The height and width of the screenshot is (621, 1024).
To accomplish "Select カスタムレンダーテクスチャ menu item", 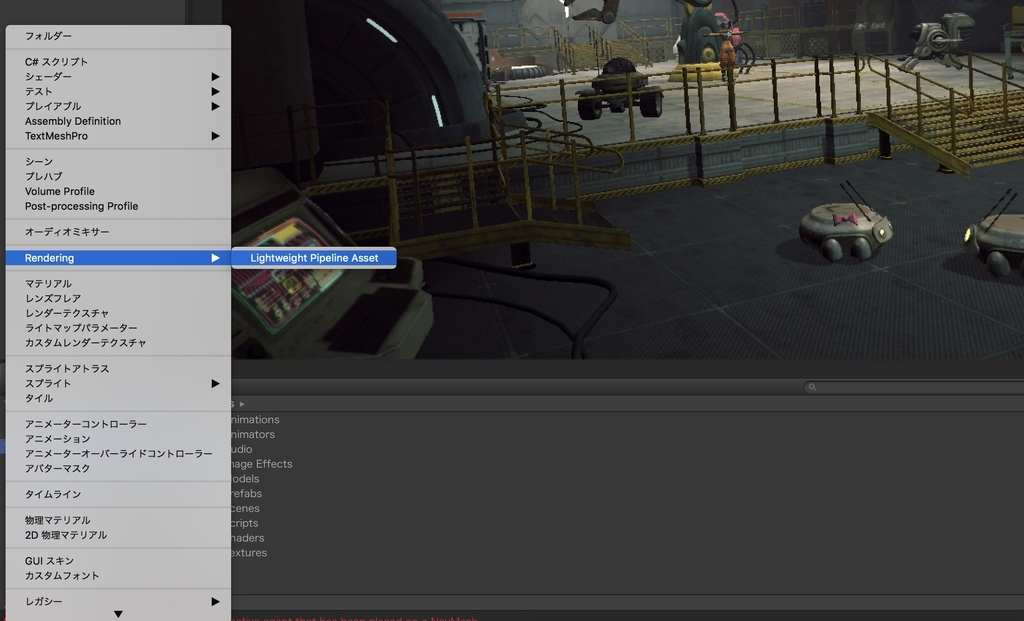I will tap(118, 343).
